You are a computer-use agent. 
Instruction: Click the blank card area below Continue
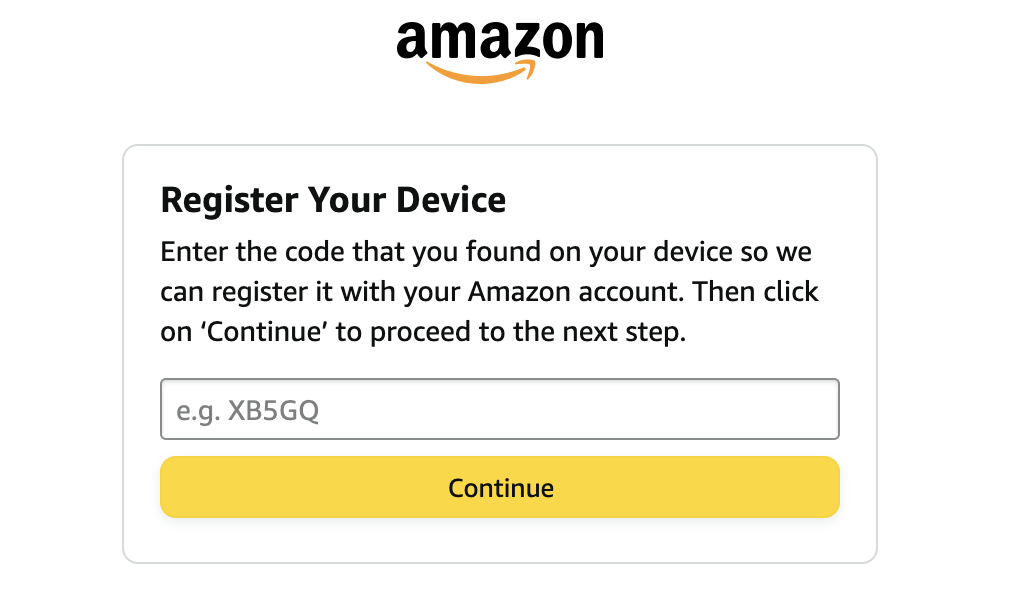coord(499,540)
